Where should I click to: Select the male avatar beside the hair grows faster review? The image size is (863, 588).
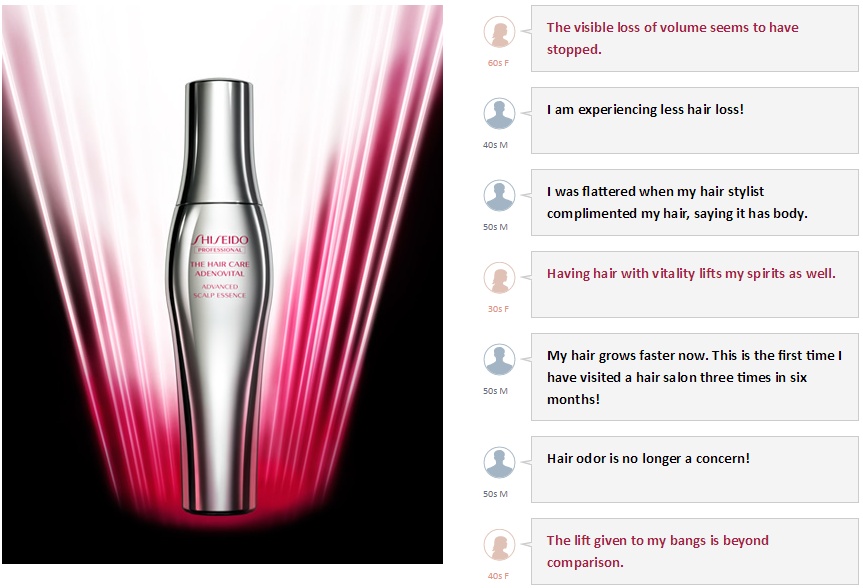pos(499,360)
